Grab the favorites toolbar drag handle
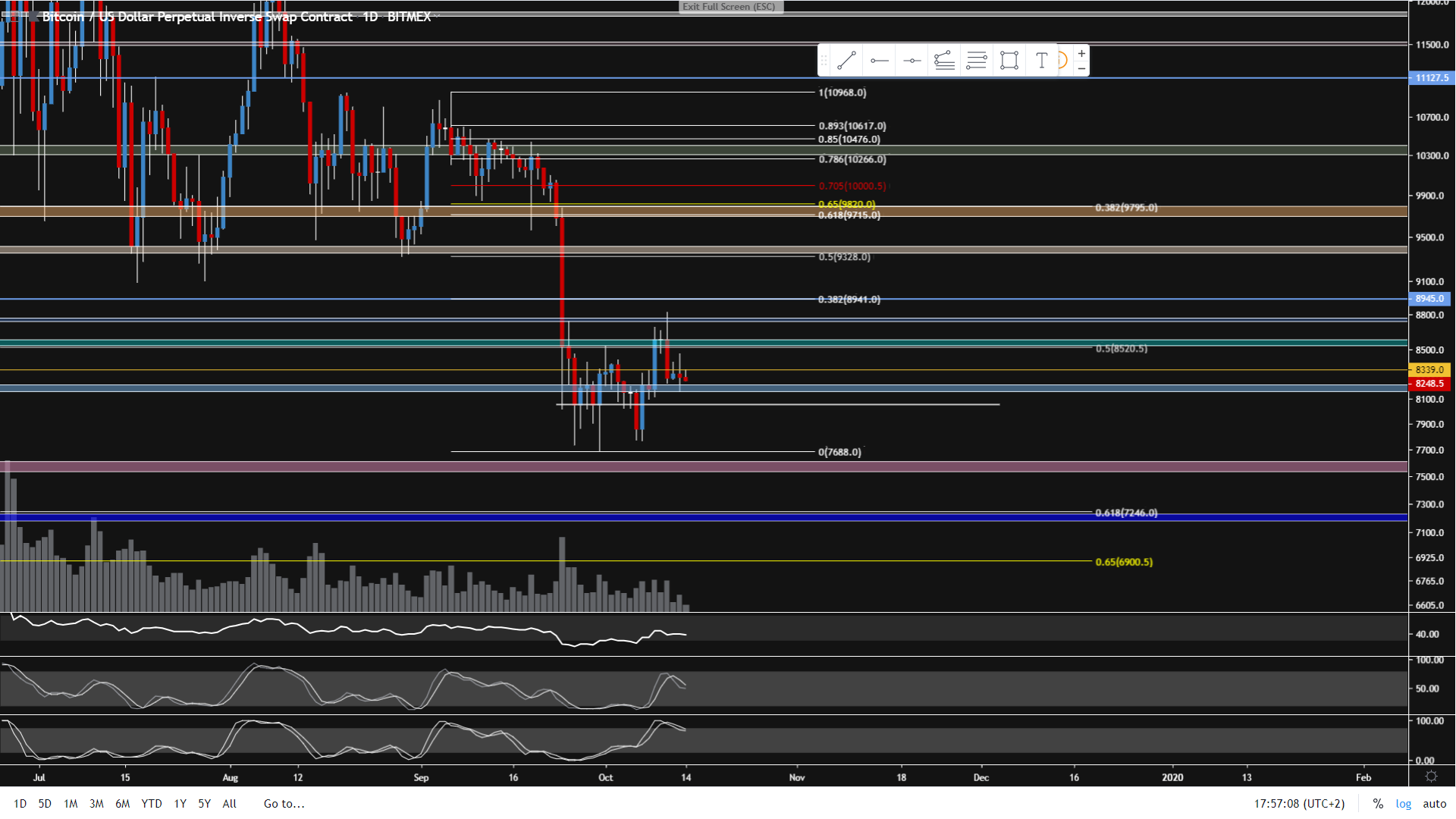This screenshot has height=819, width=1456. coord(824,61)
